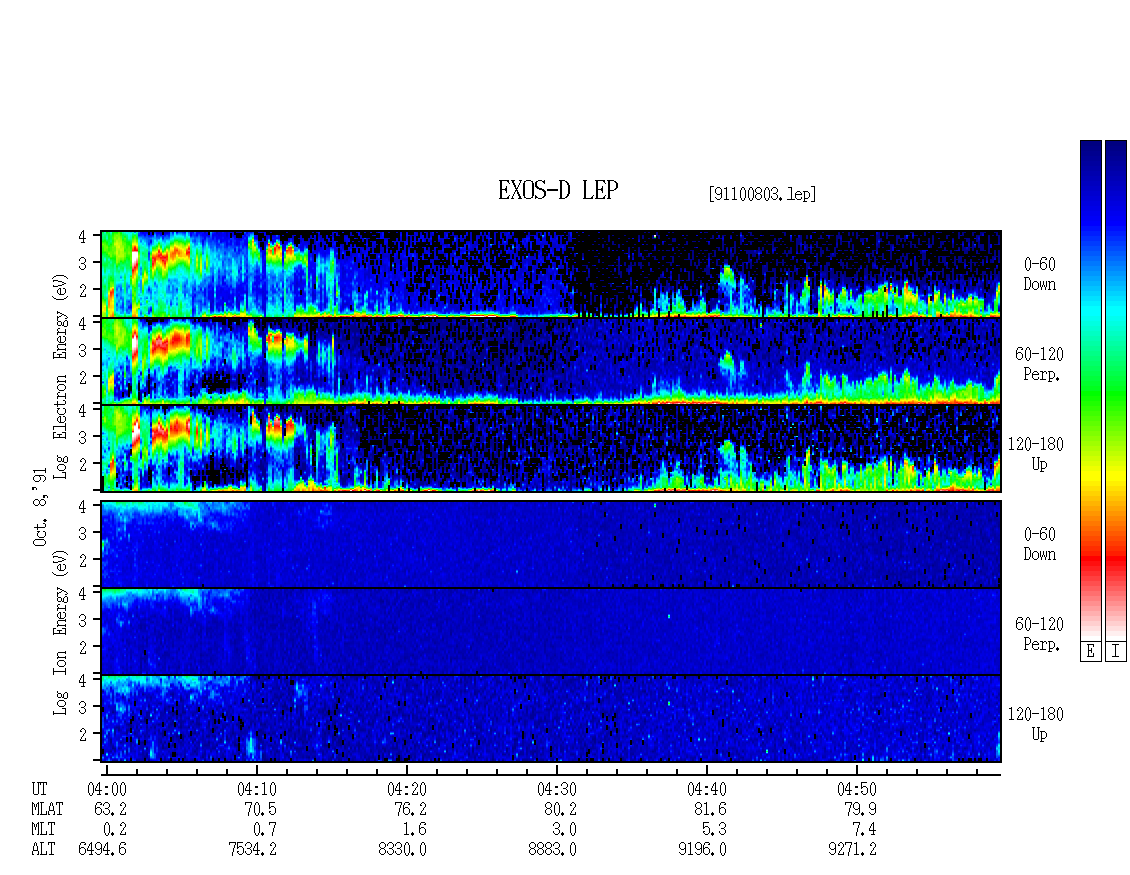Pick the MLT value 0.2

(x=115, y=830)
